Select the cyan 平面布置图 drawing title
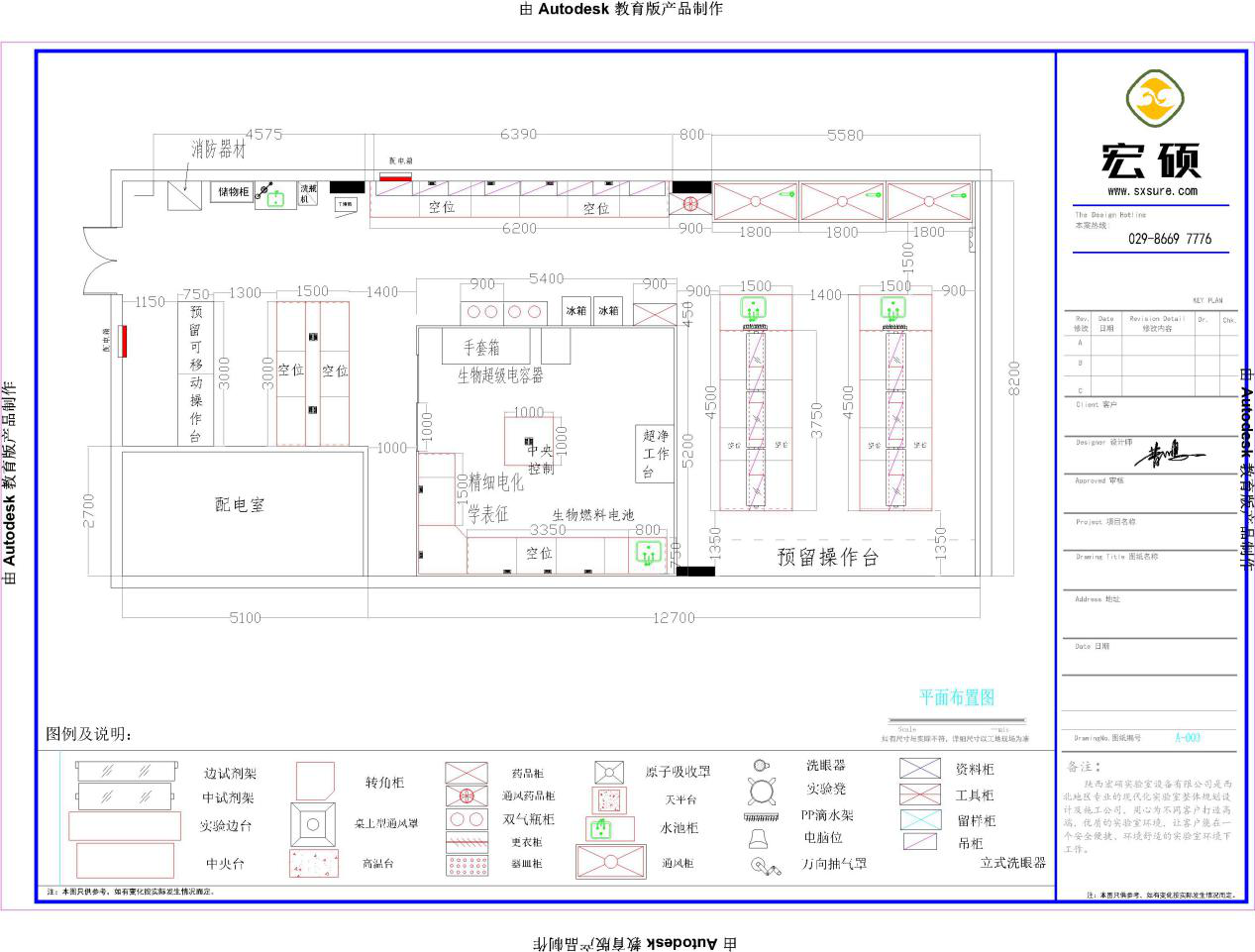 coord(956,697)
